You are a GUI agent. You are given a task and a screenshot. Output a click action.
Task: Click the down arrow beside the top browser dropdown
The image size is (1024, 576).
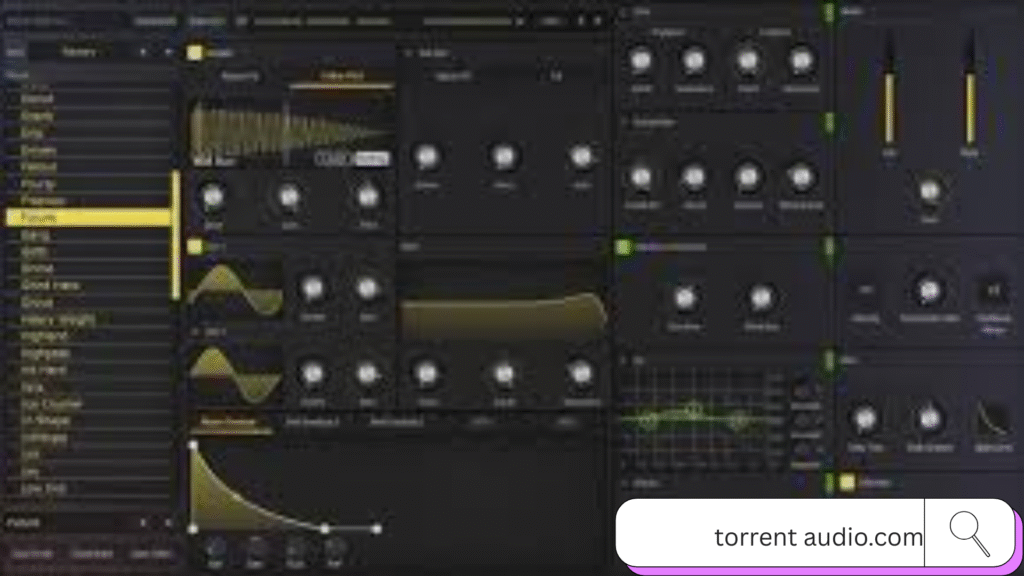(166, 51)
